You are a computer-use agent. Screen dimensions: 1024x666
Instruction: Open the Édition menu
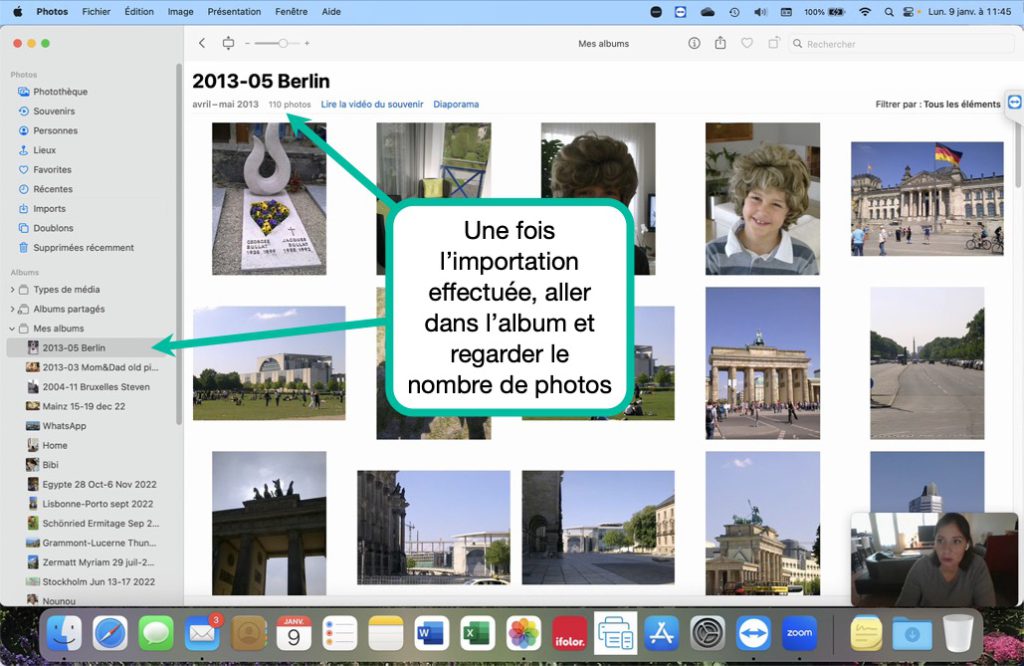[x=139, y=12]
